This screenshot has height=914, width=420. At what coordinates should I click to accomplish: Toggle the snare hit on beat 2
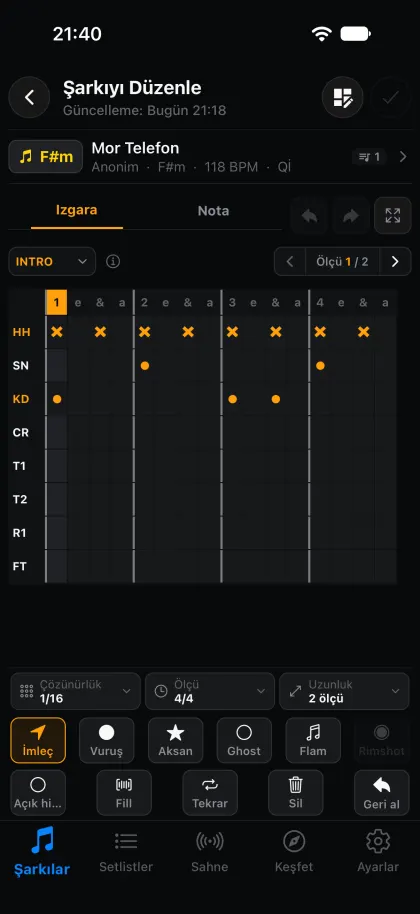click(x=144, y=365)
